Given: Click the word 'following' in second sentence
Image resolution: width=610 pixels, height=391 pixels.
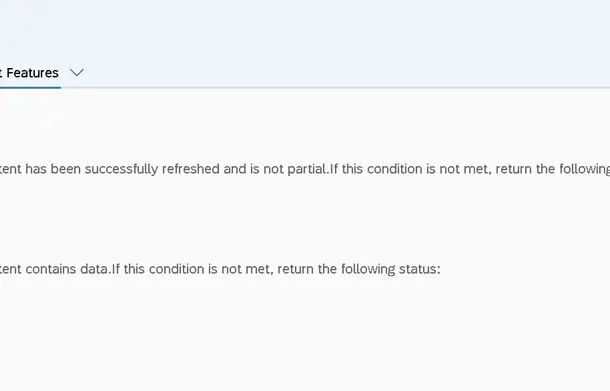Looking at the screenshot, I should [368, 269].
